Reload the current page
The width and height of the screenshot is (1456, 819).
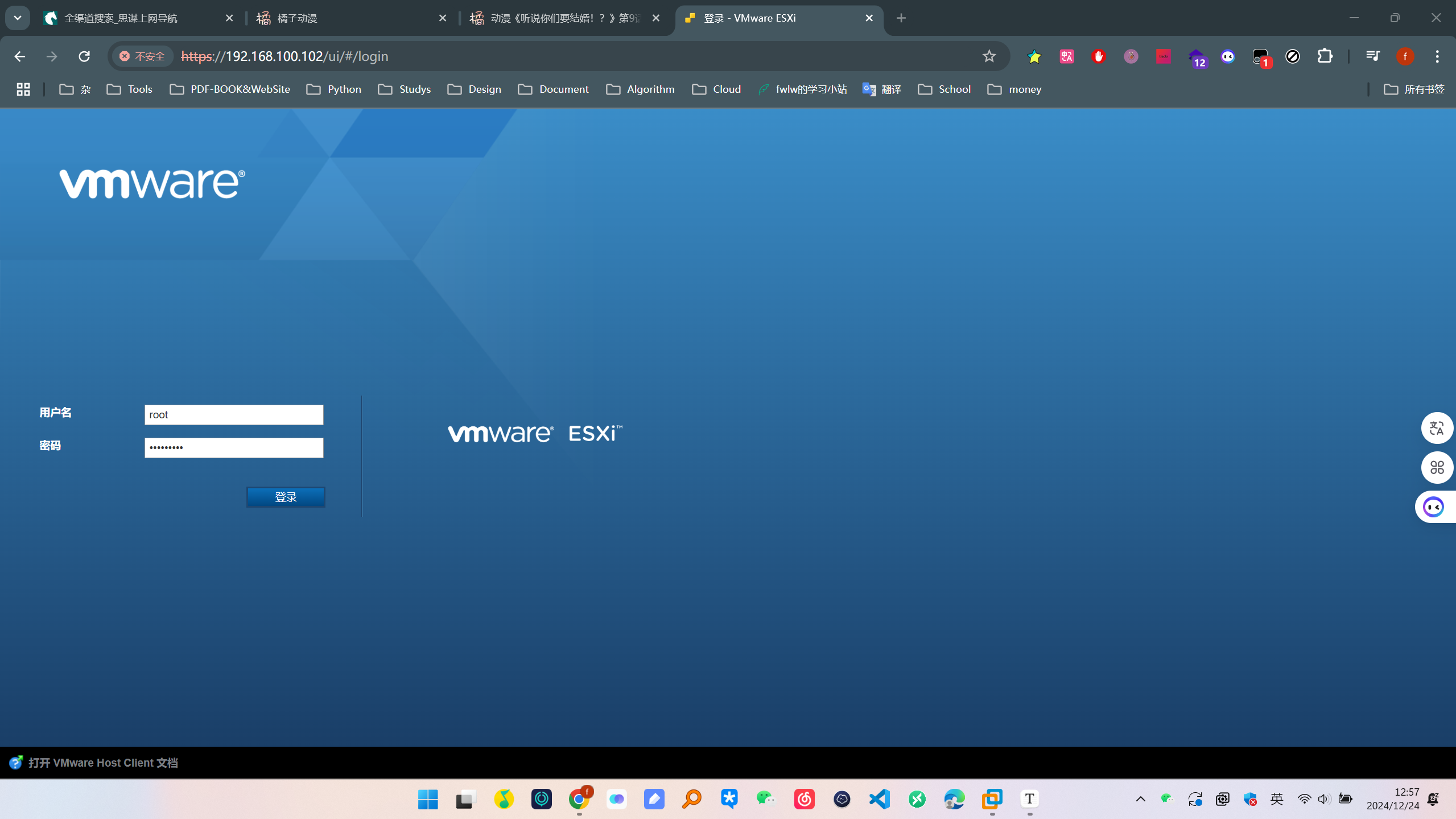84,56
